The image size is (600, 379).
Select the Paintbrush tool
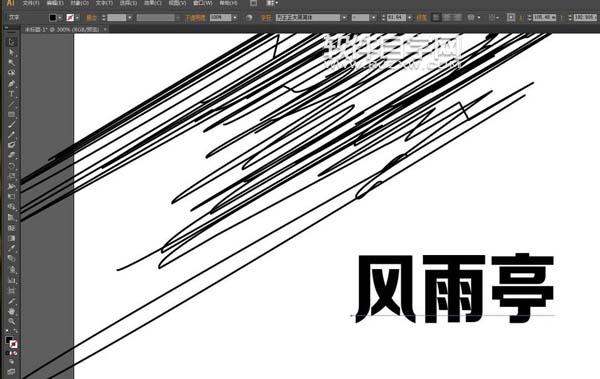tap(12, 125)
